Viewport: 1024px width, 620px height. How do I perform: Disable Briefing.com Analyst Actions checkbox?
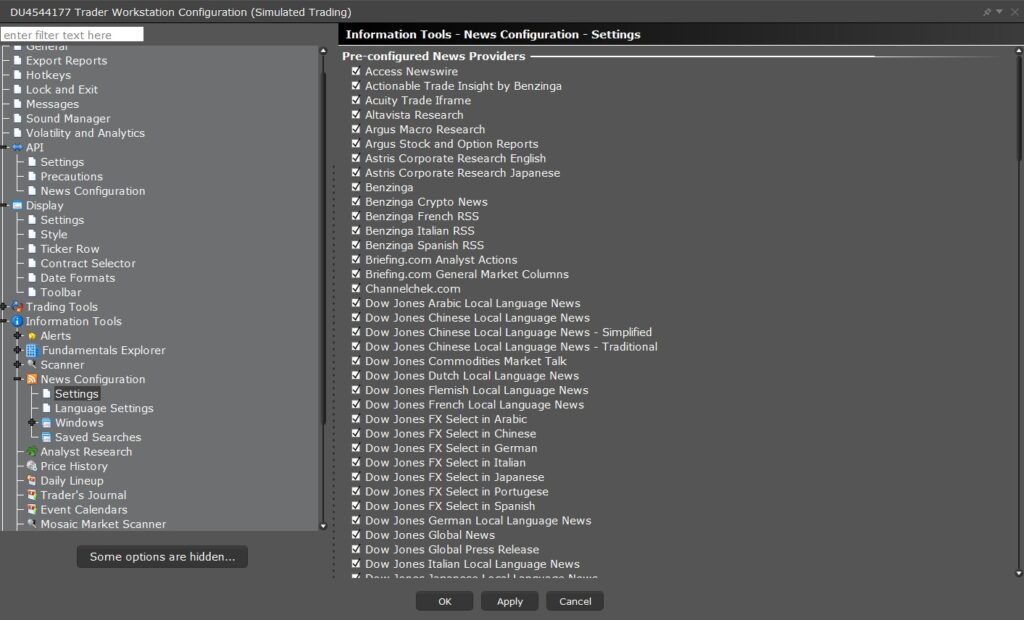click(356, 259)
